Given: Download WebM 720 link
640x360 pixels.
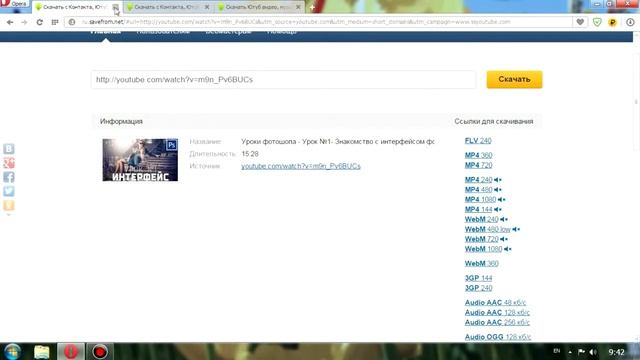Looking at the screenshot, I should tap(482, 239).
